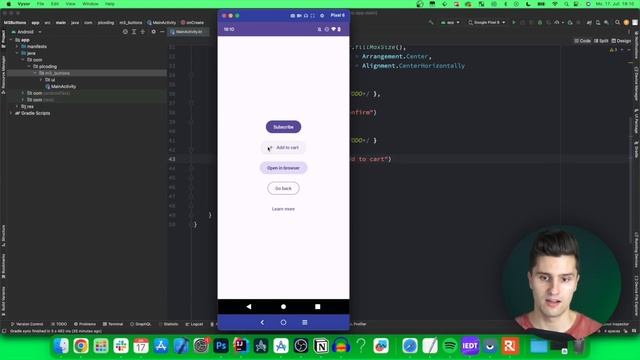Expand the ui package arrow

tap(41, 80)
